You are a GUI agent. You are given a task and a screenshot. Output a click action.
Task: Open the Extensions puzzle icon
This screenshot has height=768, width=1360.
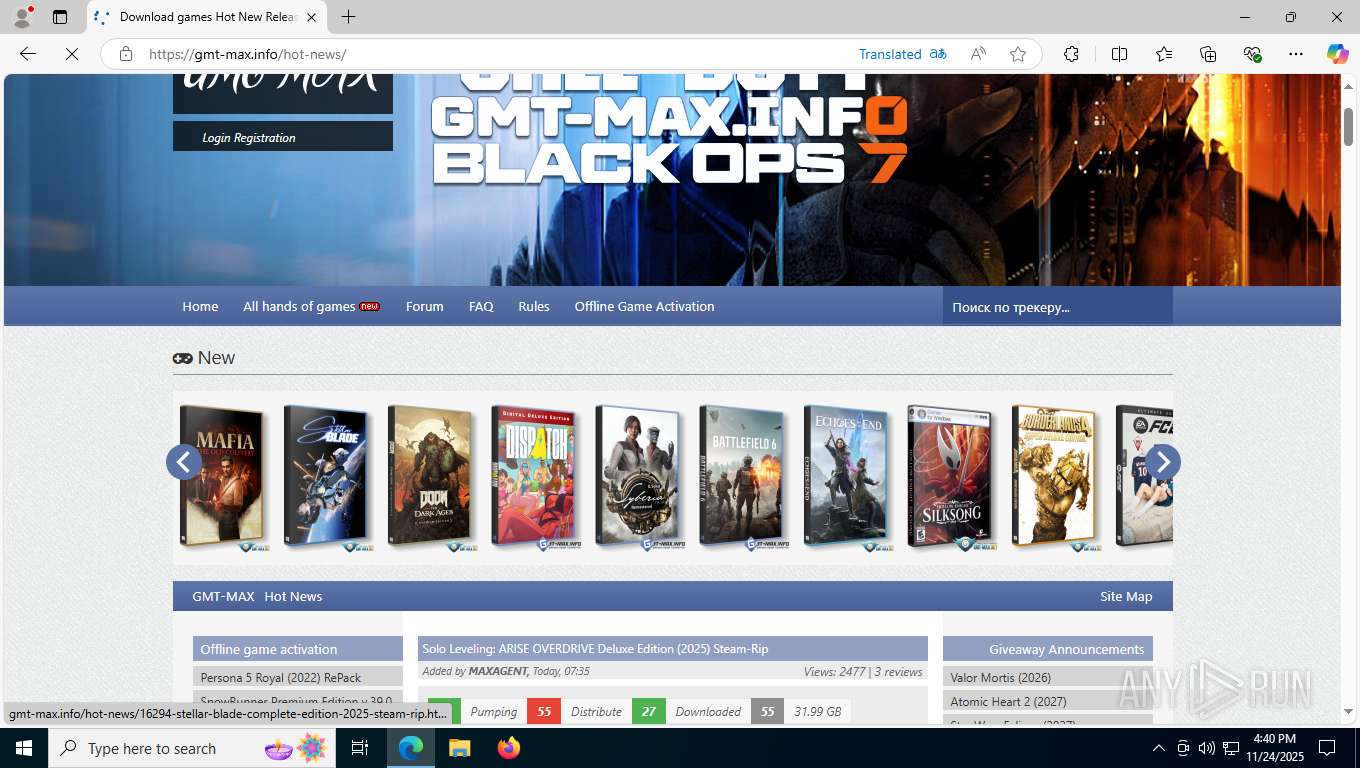tap(1071, 54)
